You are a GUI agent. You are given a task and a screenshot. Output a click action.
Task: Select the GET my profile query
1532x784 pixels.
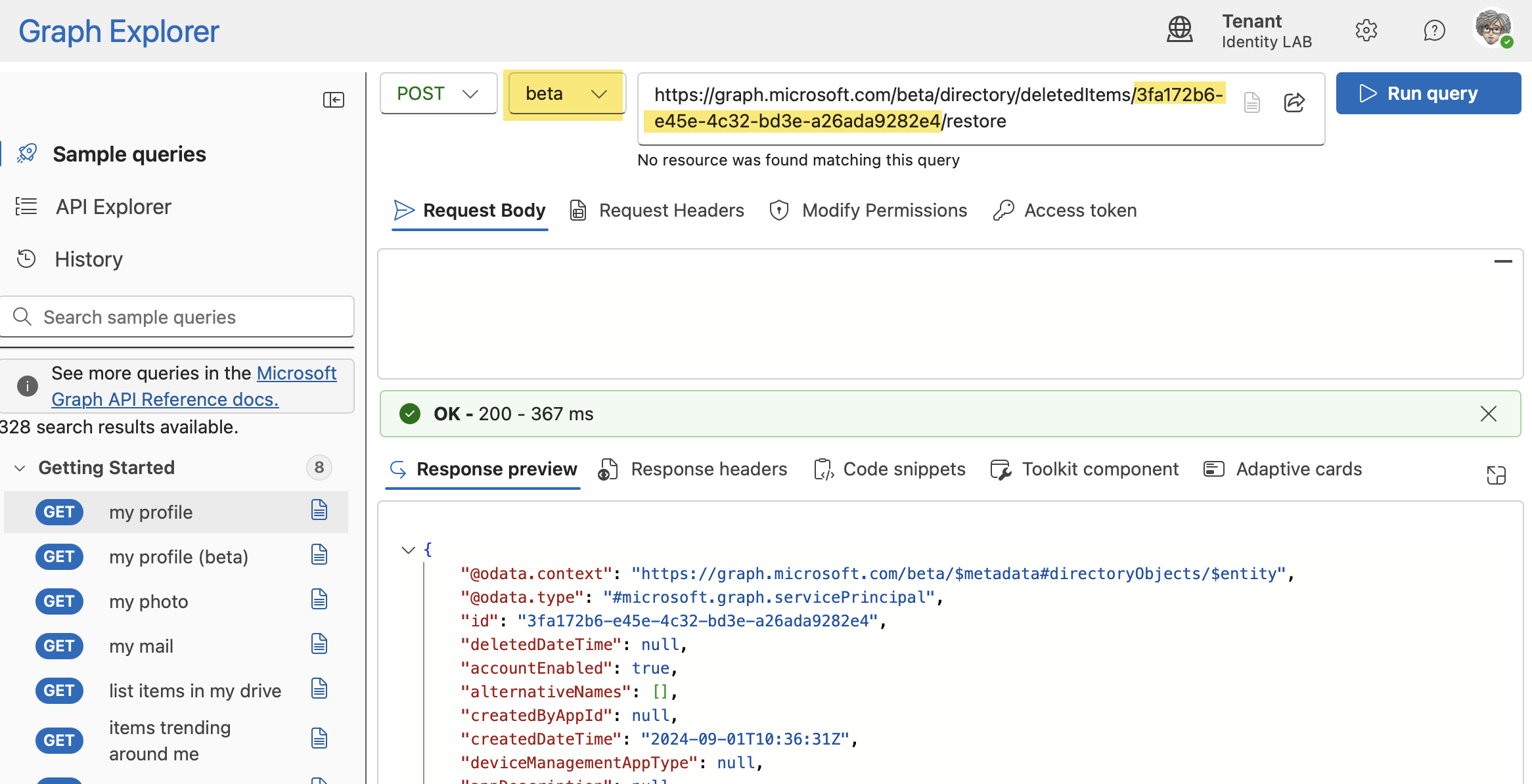pyautogui.click(x=176, y=512)
